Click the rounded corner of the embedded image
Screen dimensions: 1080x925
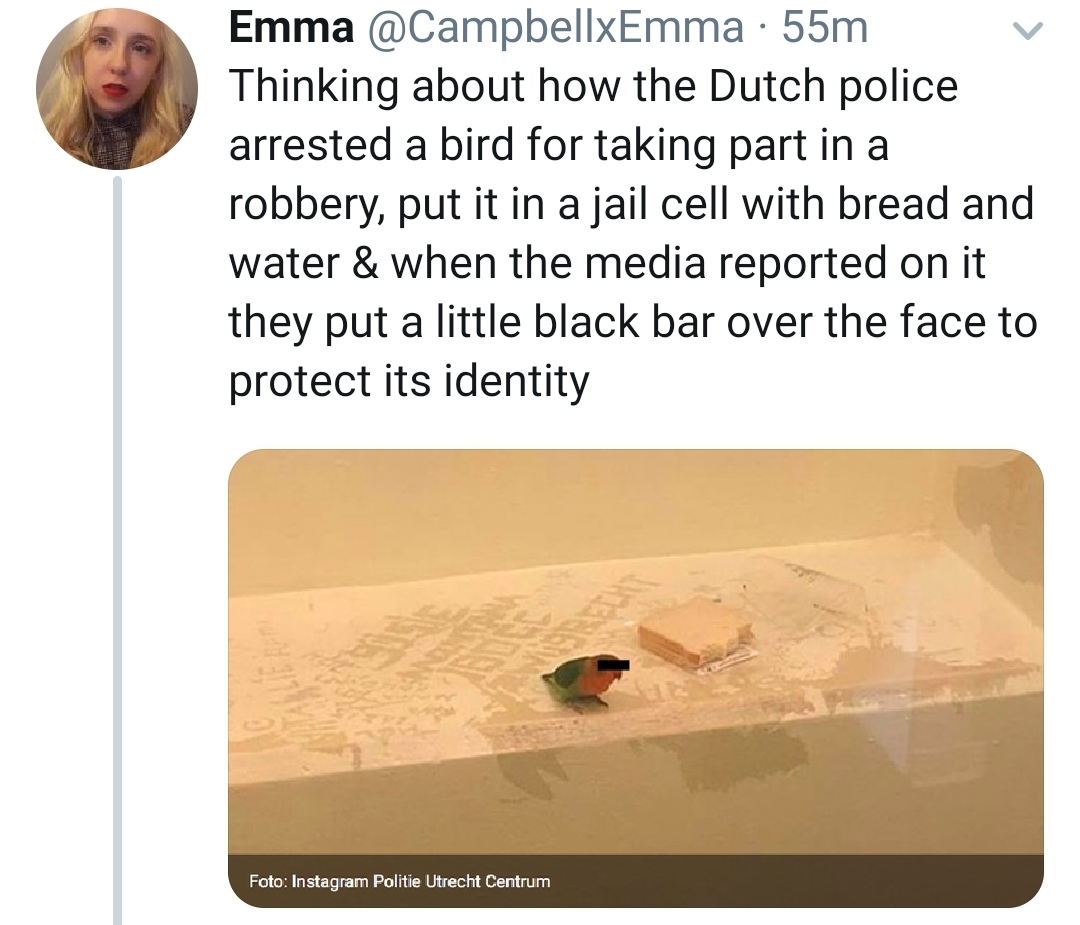click(245, 460)
